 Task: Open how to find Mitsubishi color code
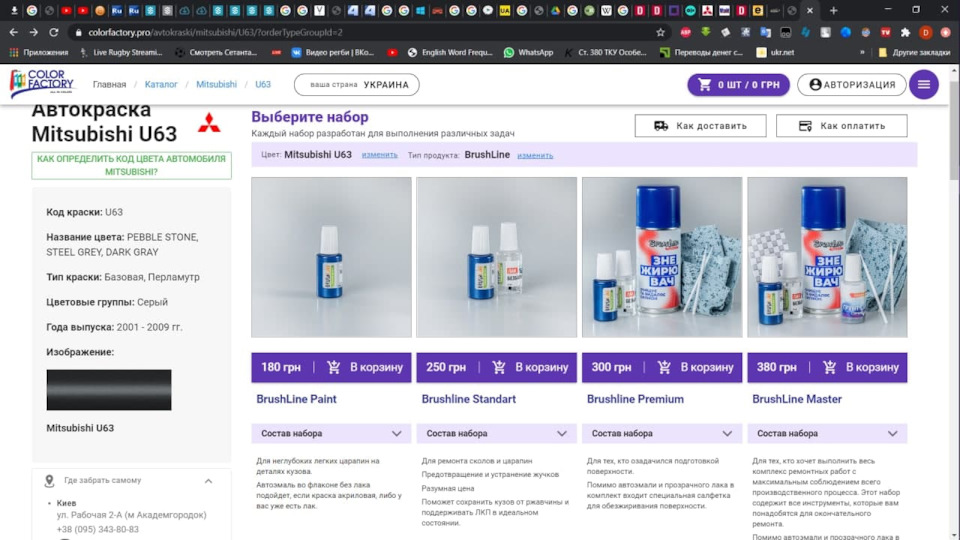click(132, 165)
